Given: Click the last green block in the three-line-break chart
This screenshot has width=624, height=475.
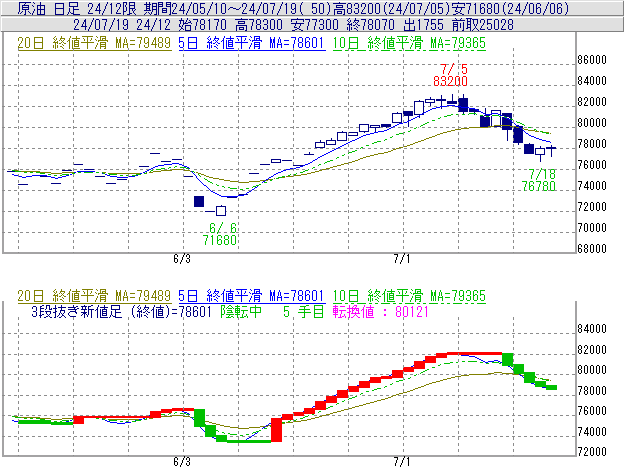Looking at the screenshot, I should pos(552,387).
